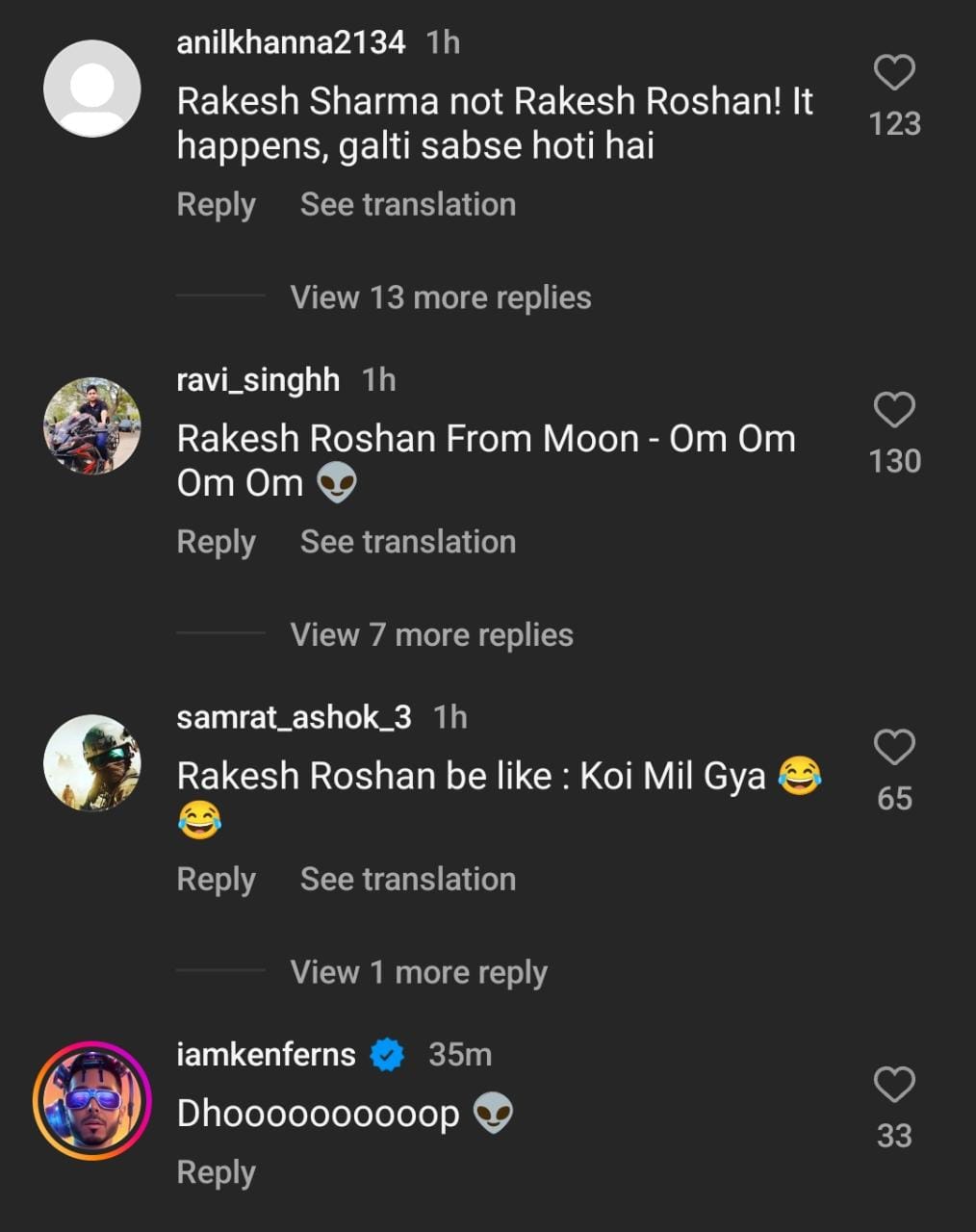Reply to iamkenferns' Dhooooop comment
Viewport: 976px width, 1232px height.
tap(216, 1172)
